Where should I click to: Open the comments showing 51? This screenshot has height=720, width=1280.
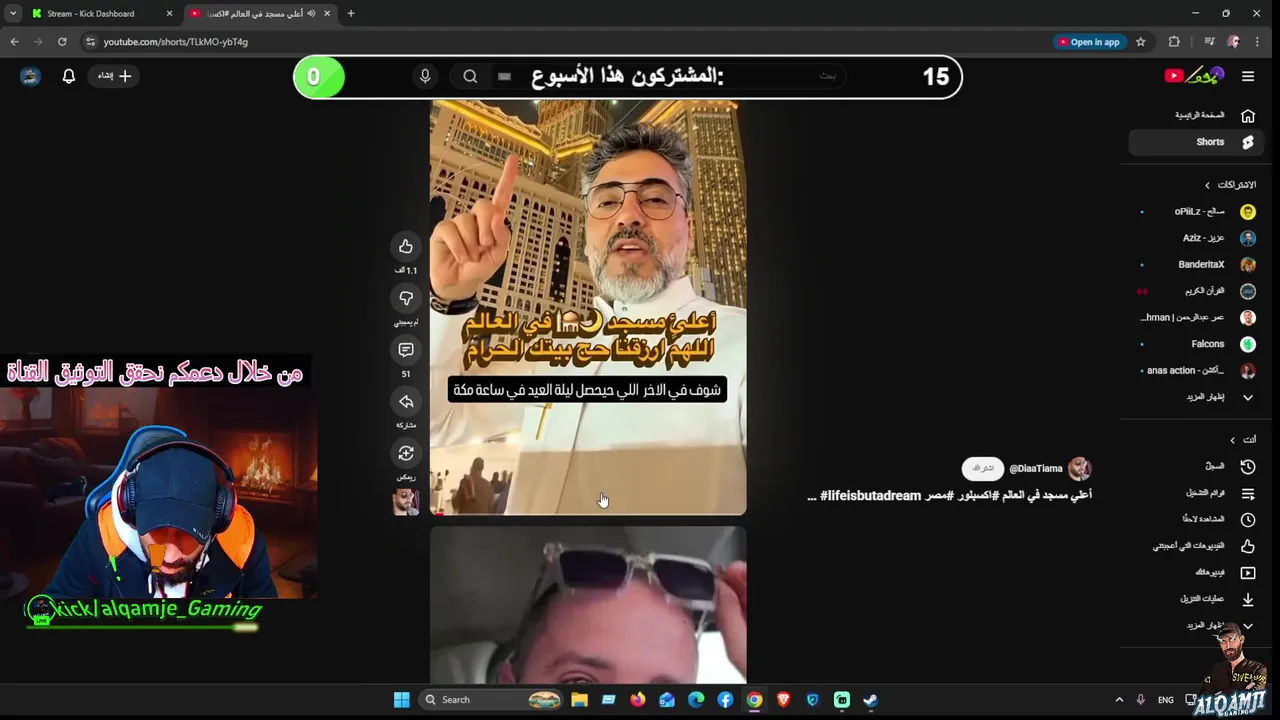(x=406, y=350)
